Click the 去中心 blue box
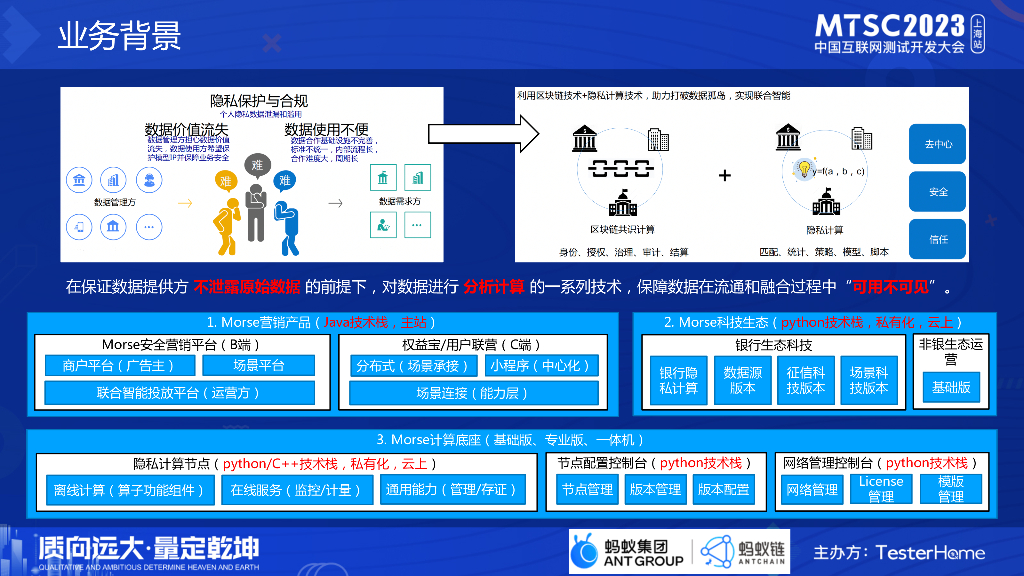1024x576 pixels. 937,144
